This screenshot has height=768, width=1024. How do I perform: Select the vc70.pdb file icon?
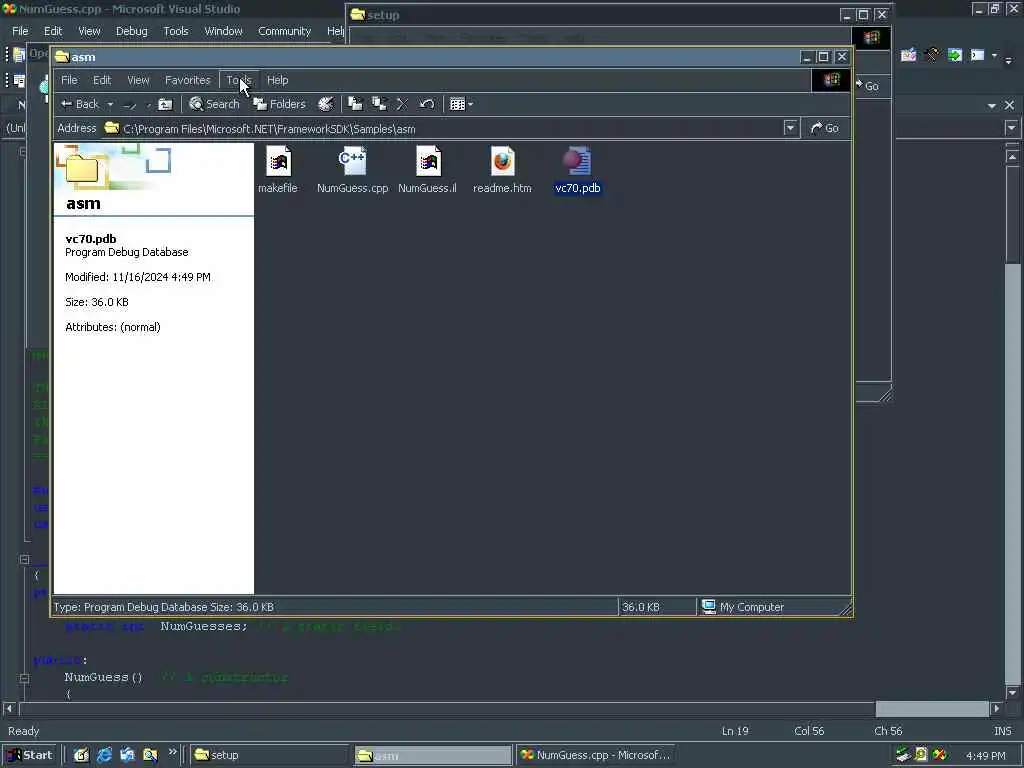[577, 162]
